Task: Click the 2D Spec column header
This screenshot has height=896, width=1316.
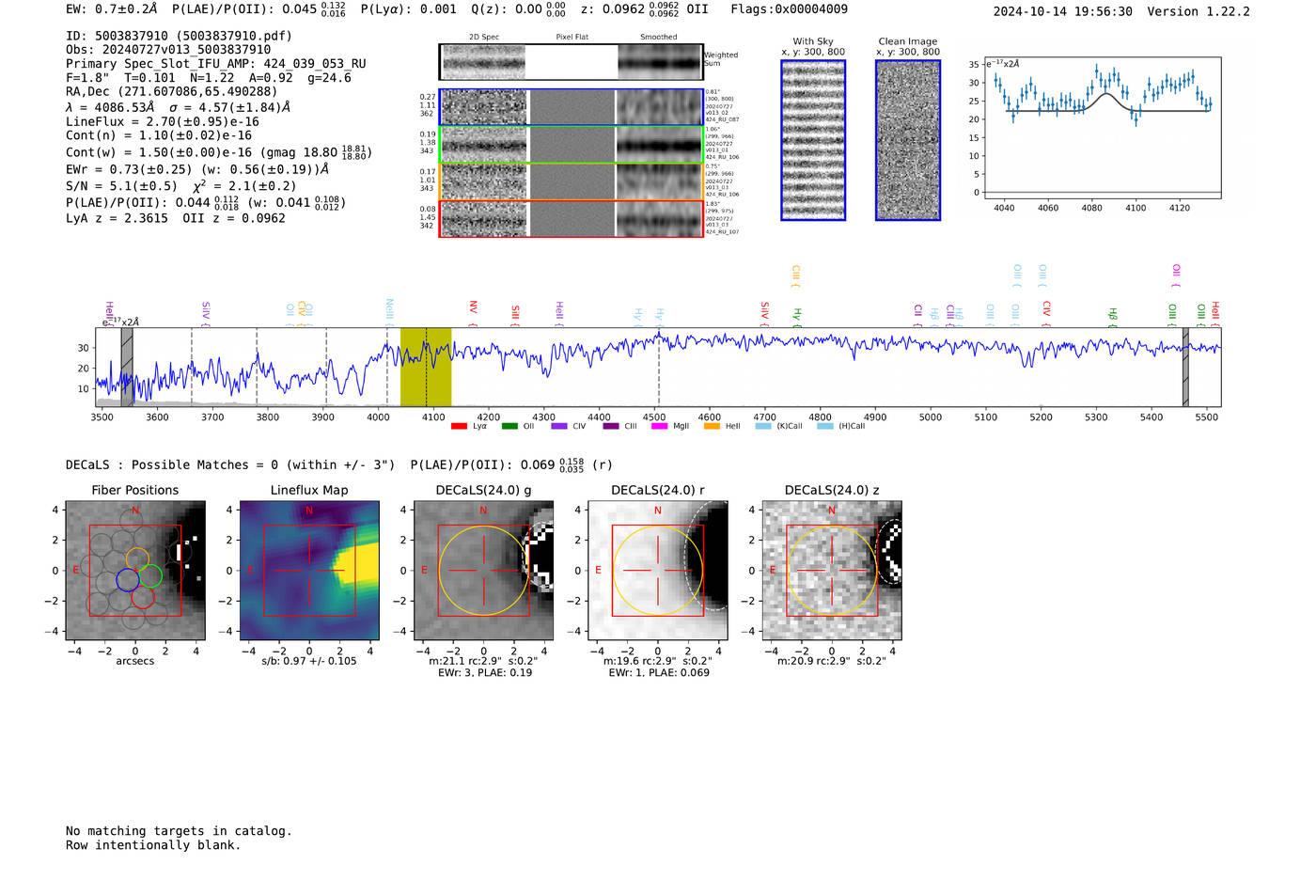Action: click(x=484, y=38)
